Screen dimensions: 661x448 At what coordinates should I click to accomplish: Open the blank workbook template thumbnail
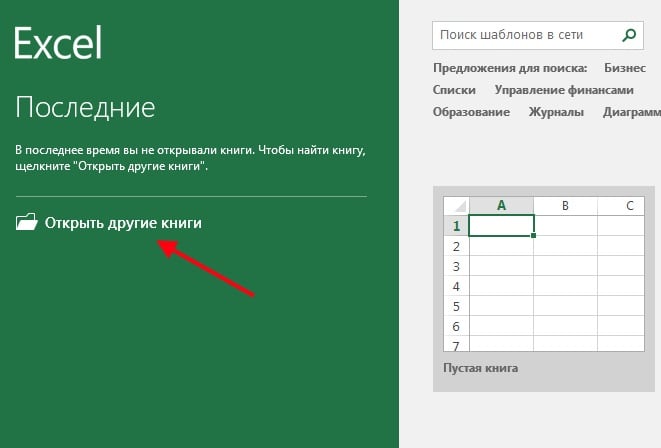pyautogui.click(x=543, y=274)
